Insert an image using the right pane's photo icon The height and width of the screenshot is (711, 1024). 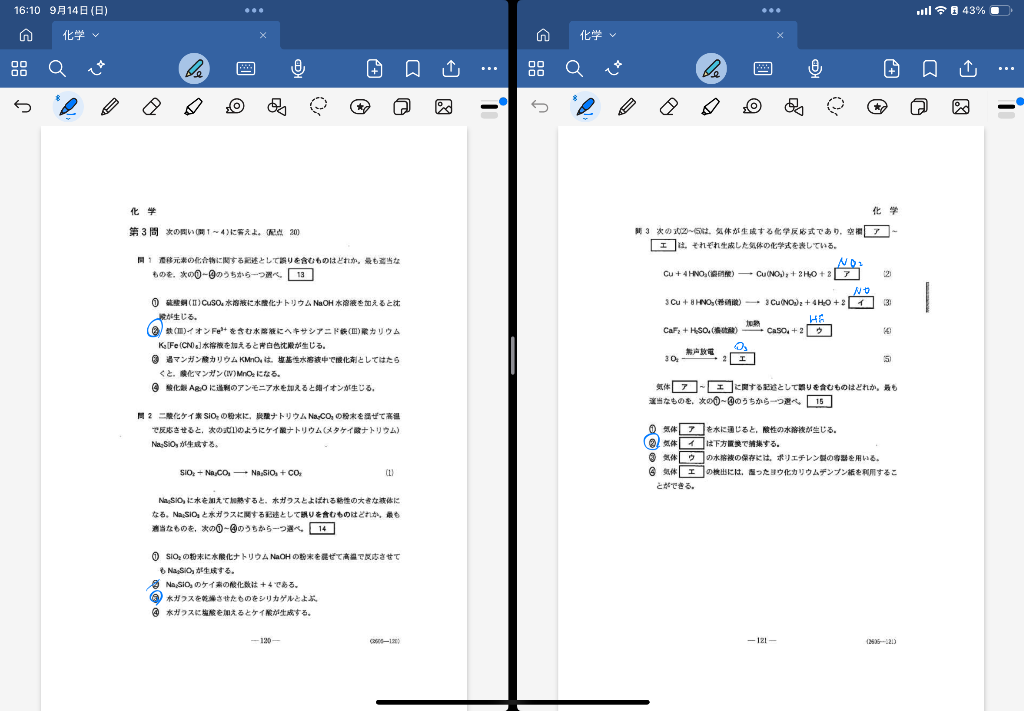click(961, 106)
